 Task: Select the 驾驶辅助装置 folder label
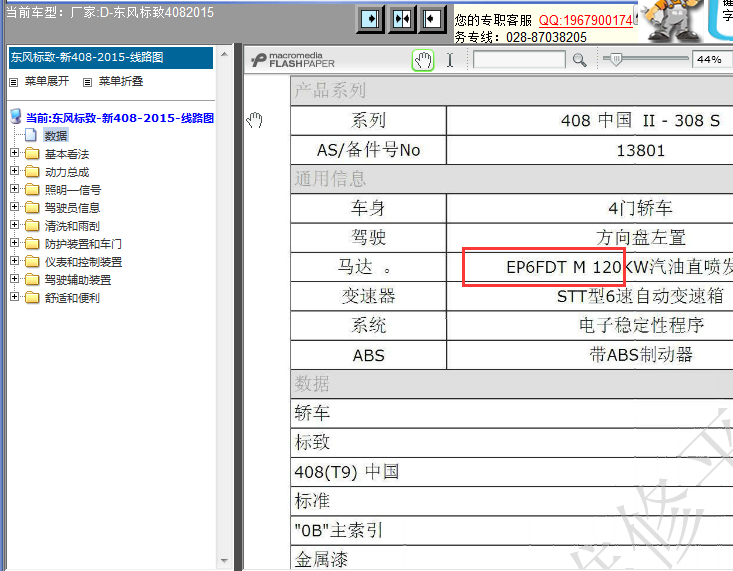click(78, 280)
